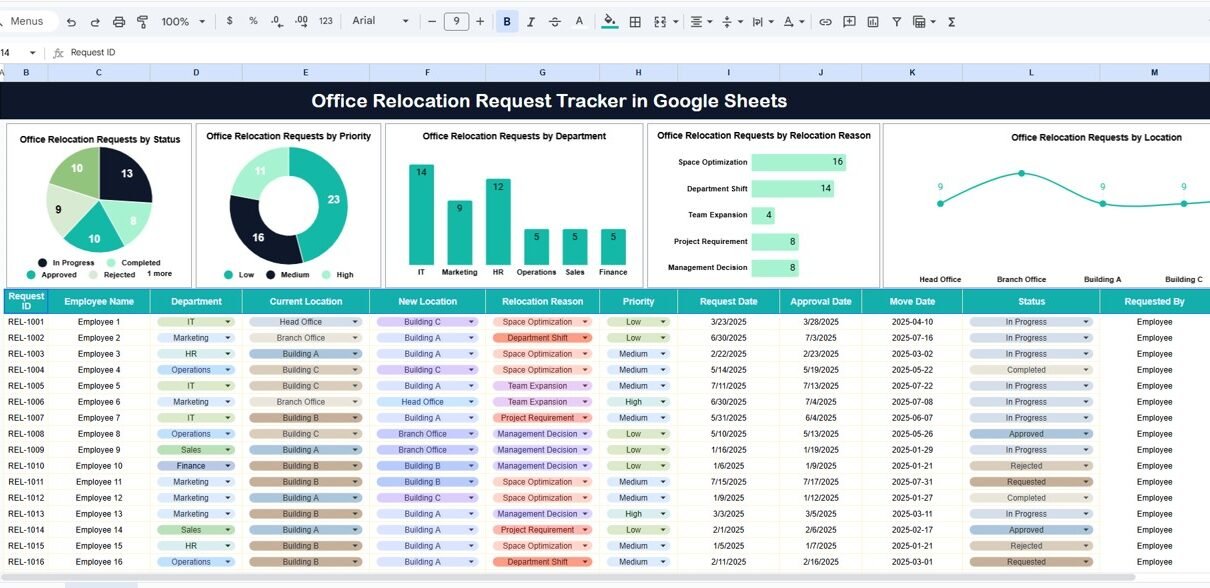Open the Functions sigma icon

tap(951, 21)
